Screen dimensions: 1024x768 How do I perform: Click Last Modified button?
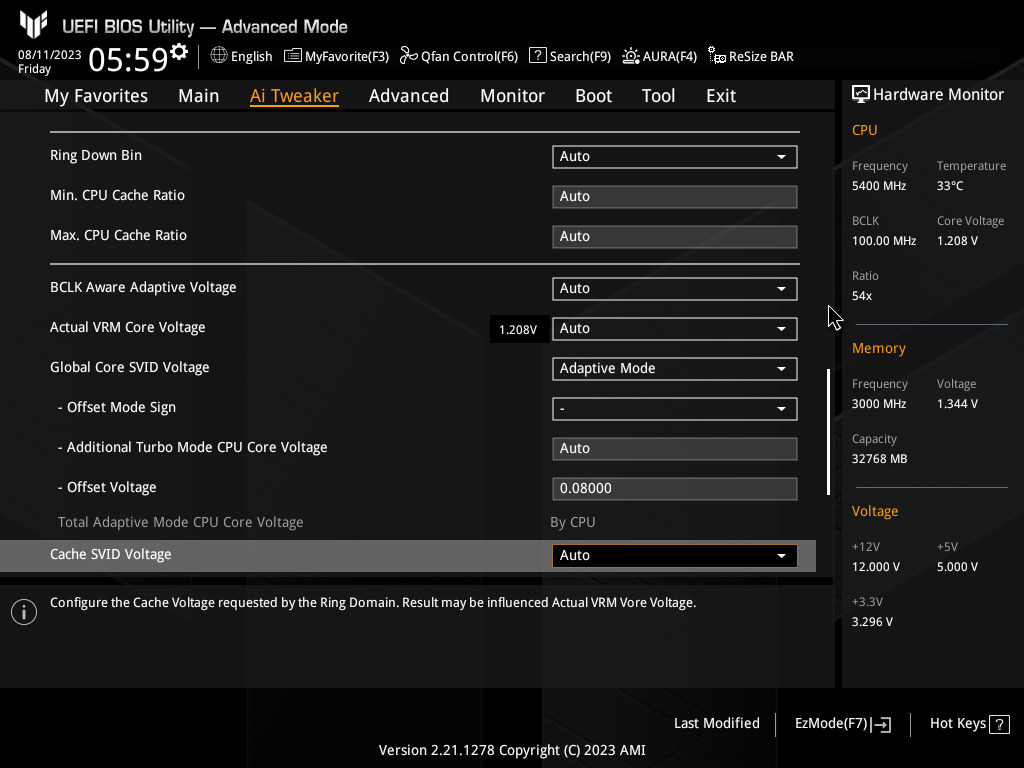pyautogui.click(x=716, y=723)
